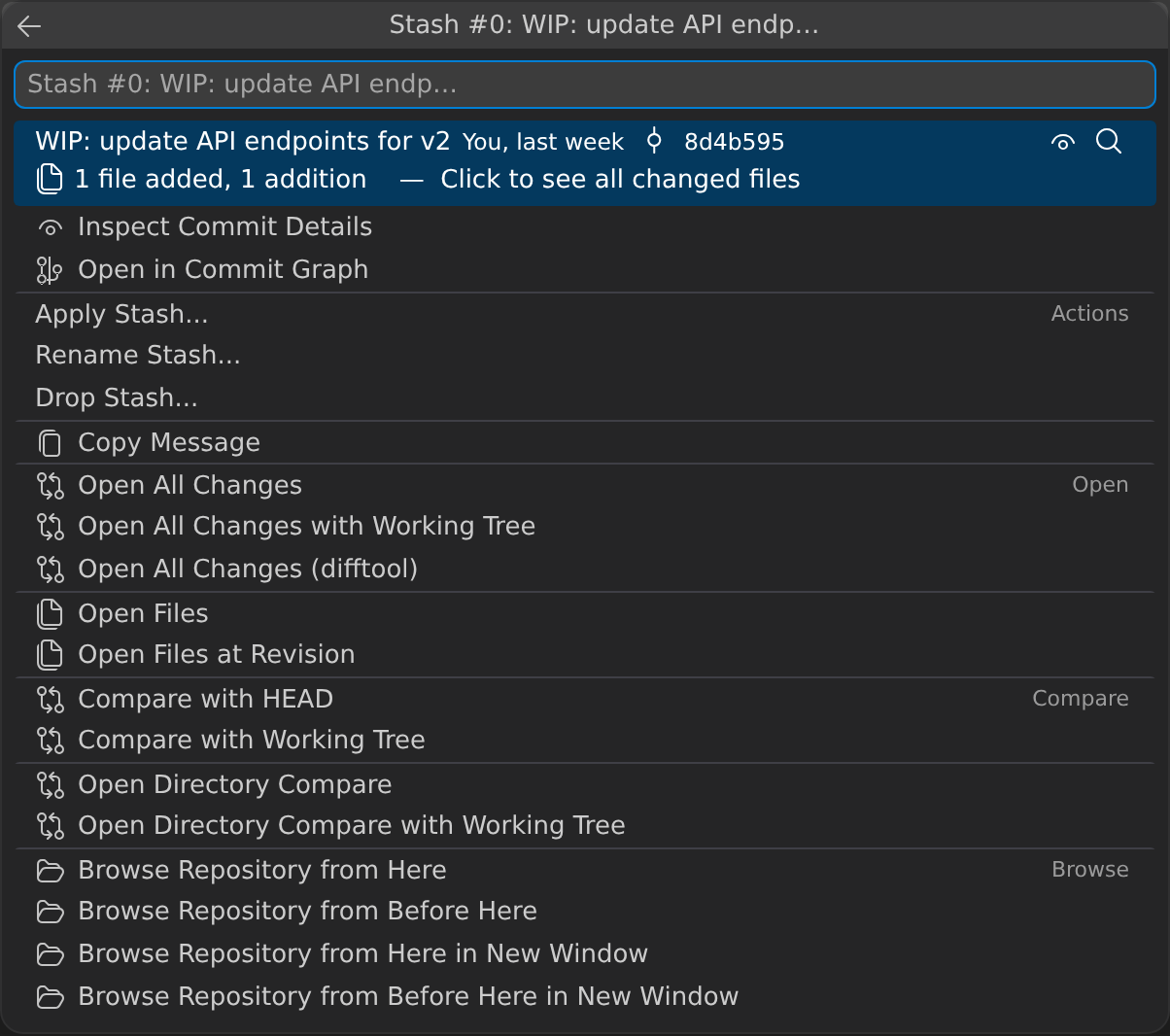The height and width of the screenshot is (1036, 1170).
Task: Click icon beside Compare with Working Tree
Action: click(x=50, y=741)
